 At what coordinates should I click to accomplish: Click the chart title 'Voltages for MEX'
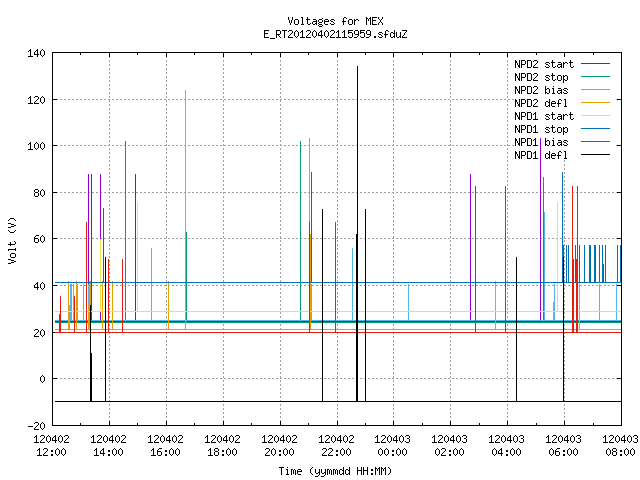coord(335,21)
